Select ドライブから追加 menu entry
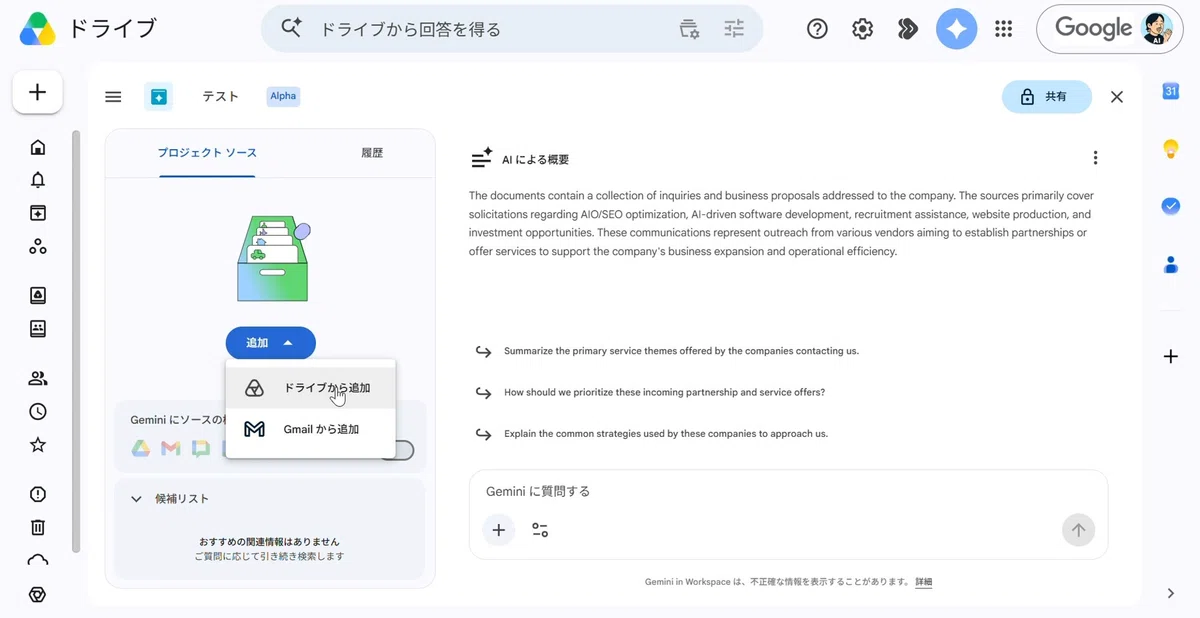The width and height of the screenshot is (1200, 618). (x=310, y=388)
